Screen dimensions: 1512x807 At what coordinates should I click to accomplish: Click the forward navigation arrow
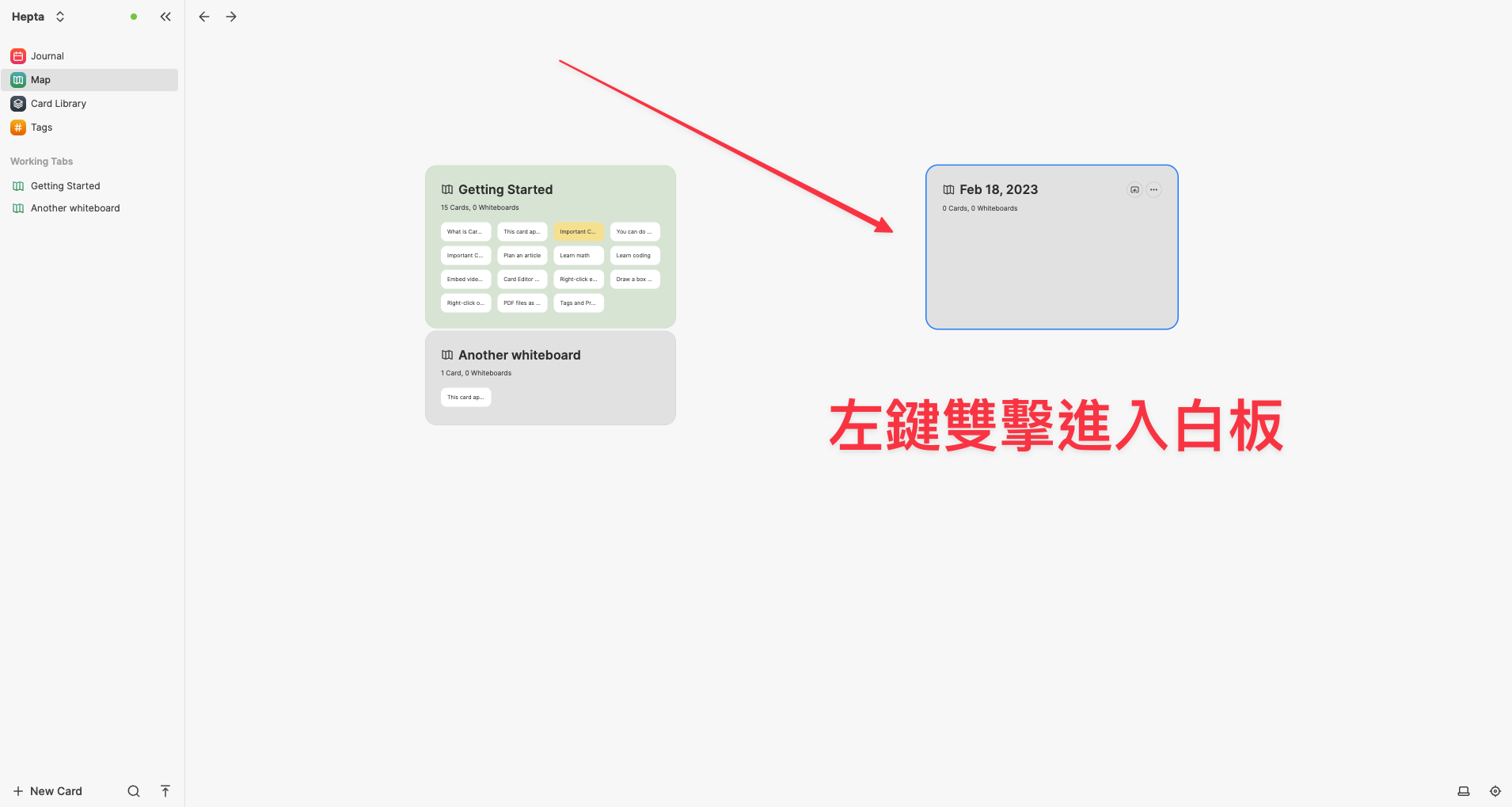click(x=230, y=16)
